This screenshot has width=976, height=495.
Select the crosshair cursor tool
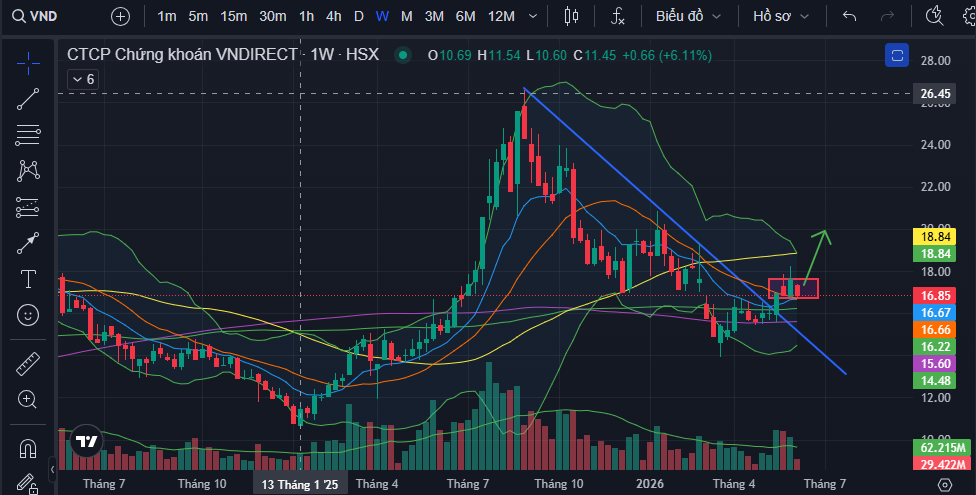pyautogui.click(x=28, y=63)
